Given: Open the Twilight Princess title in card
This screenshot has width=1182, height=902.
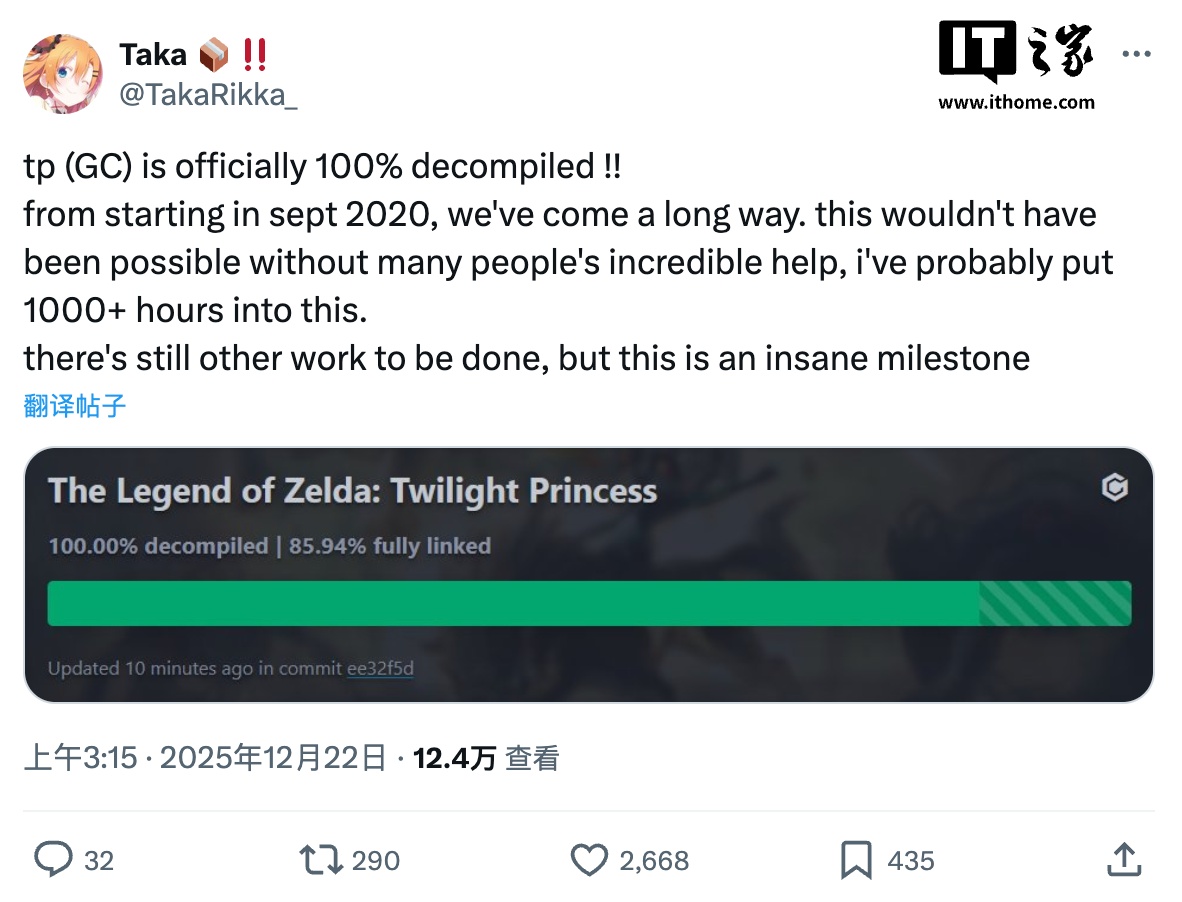Looking at the screenshot, I should click(352, 491).
